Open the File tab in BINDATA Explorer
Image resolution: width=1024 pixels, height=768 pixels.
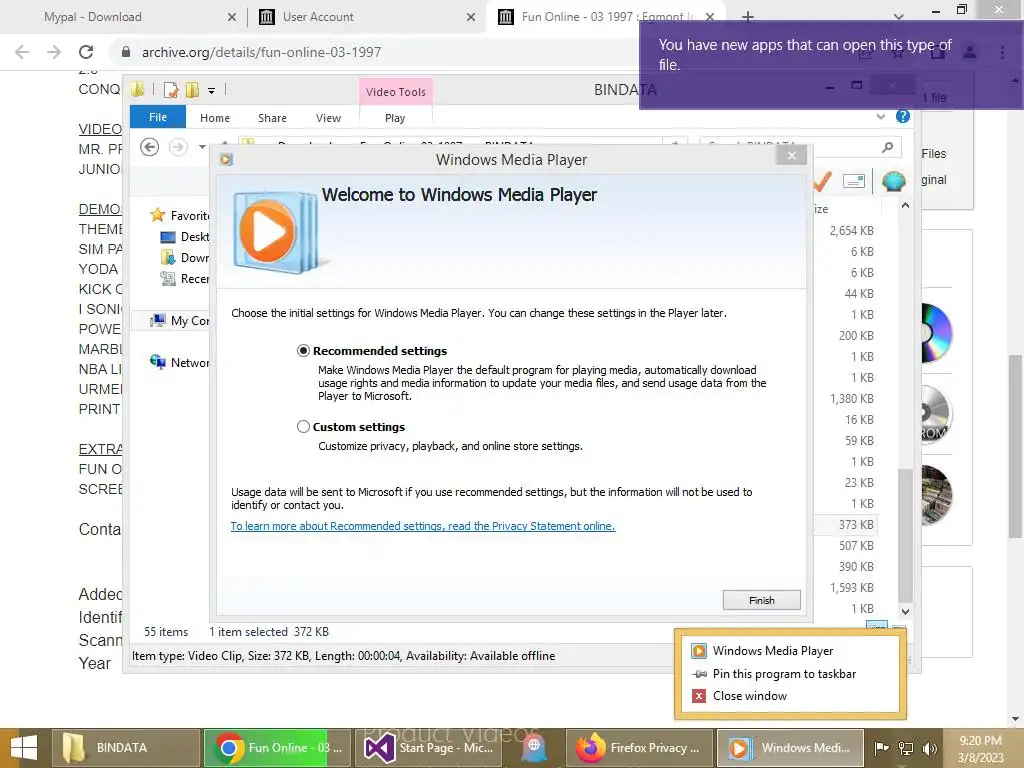click(158, 118)
